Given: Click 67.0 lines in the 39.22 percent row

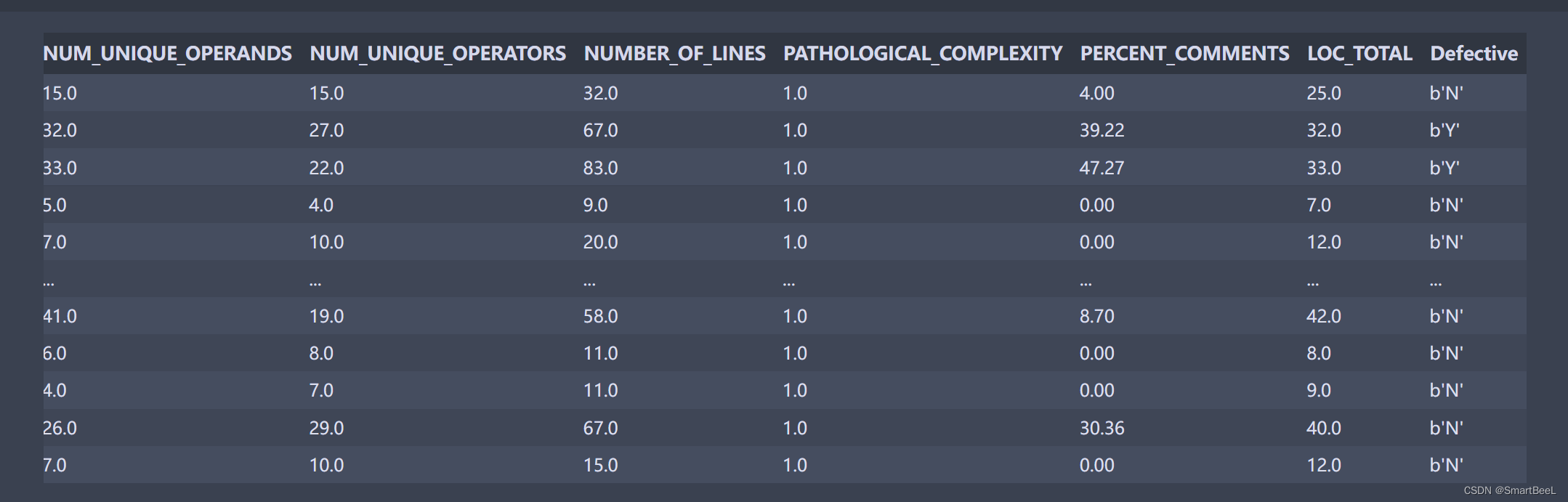Looking at the screenshot, I should (600, 131).
